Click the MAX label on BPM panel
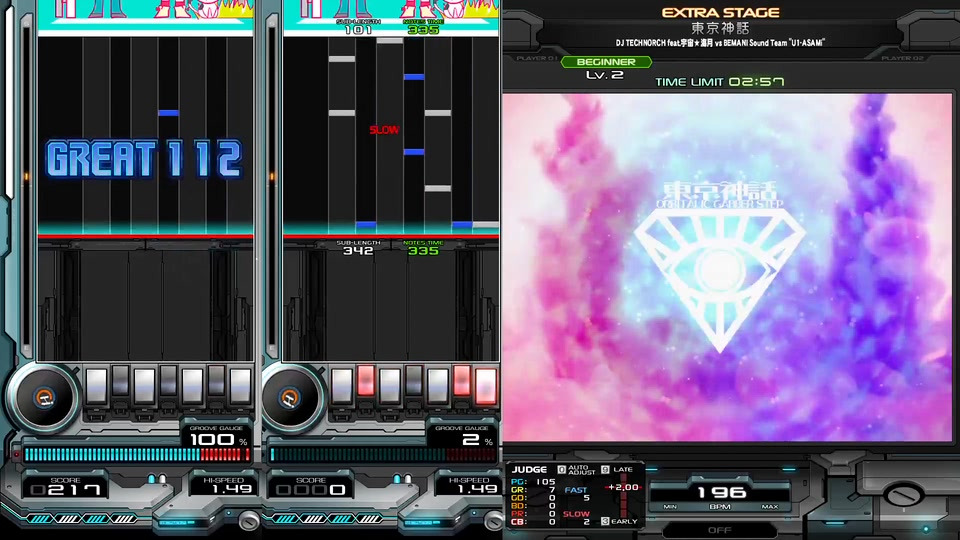 [x=770, y=507]
